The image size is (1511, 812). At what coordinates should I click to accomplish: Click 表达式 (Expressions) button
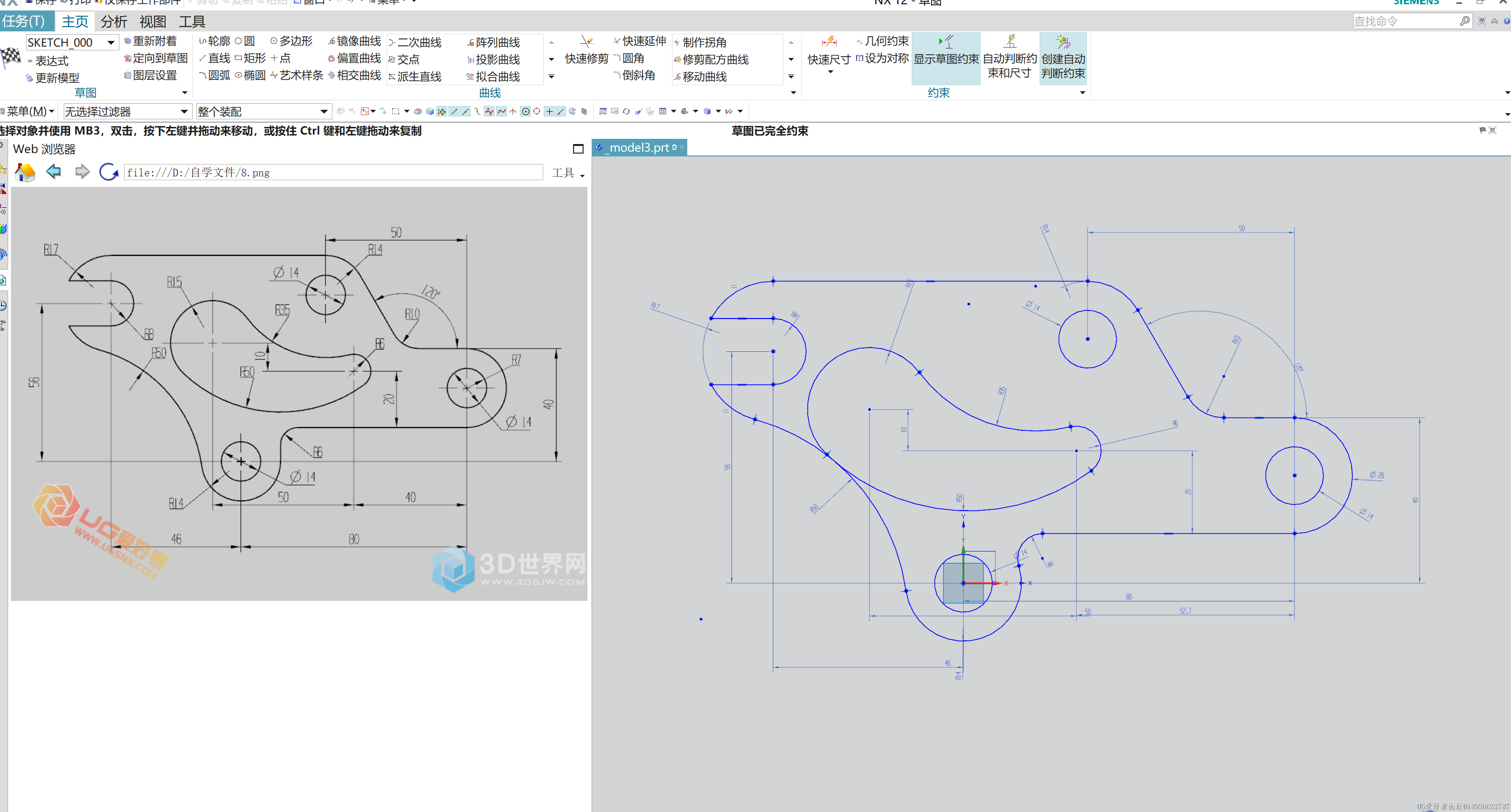point(47,60)
